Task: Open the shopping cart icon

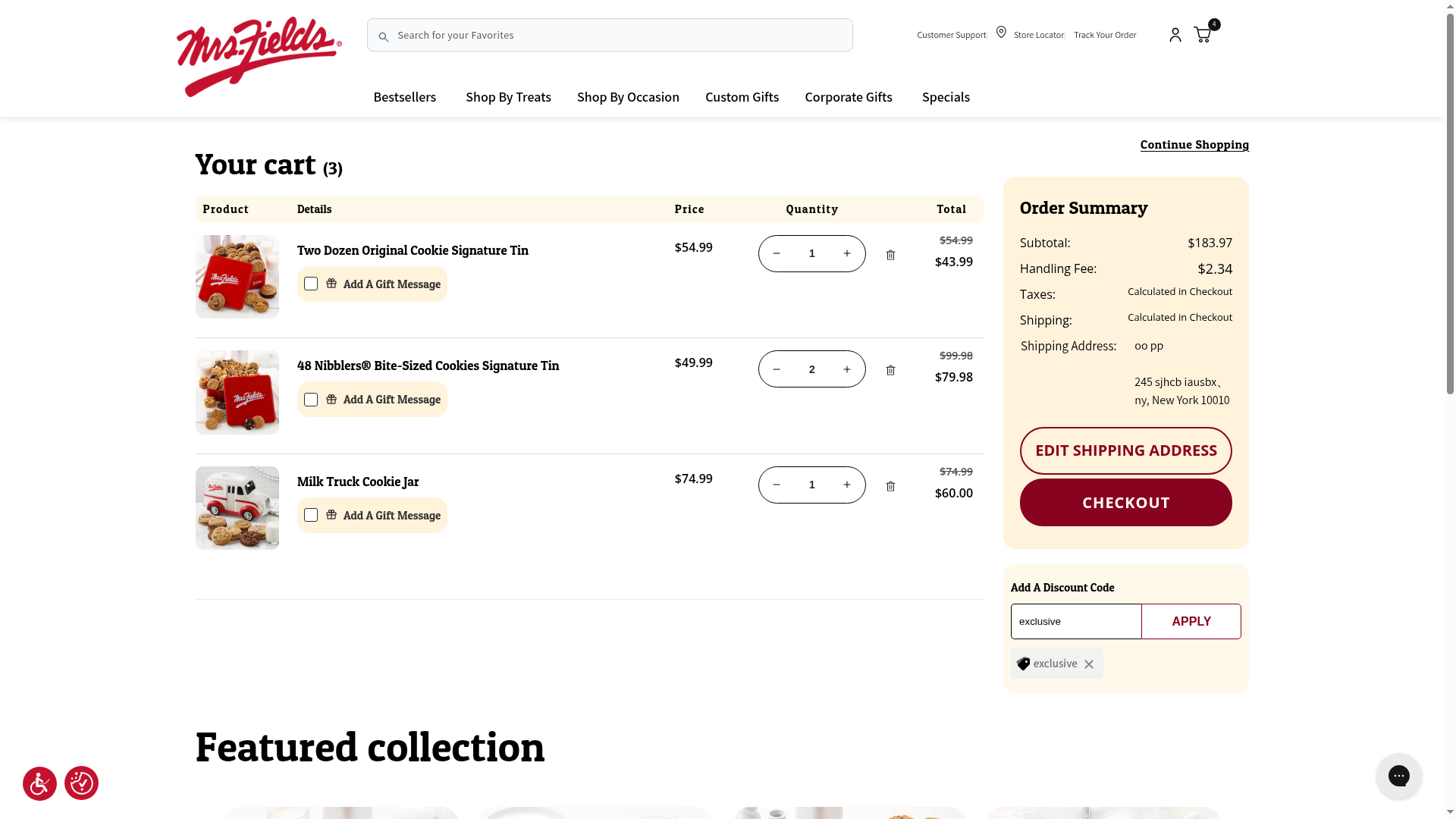Action: (1202, 35)
